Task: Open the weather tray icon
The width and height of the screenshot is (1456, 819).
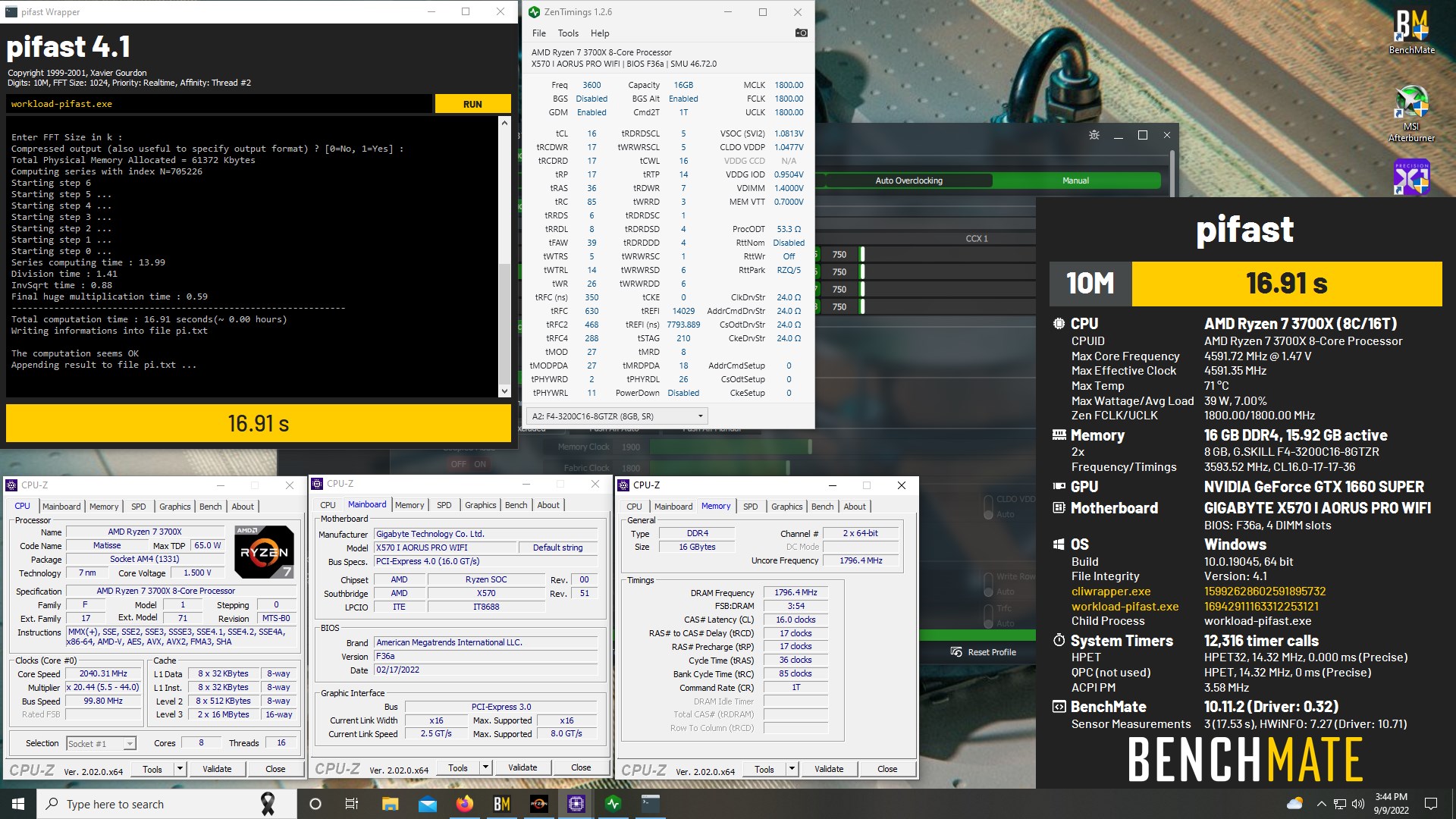Action: coord(1294,804)
